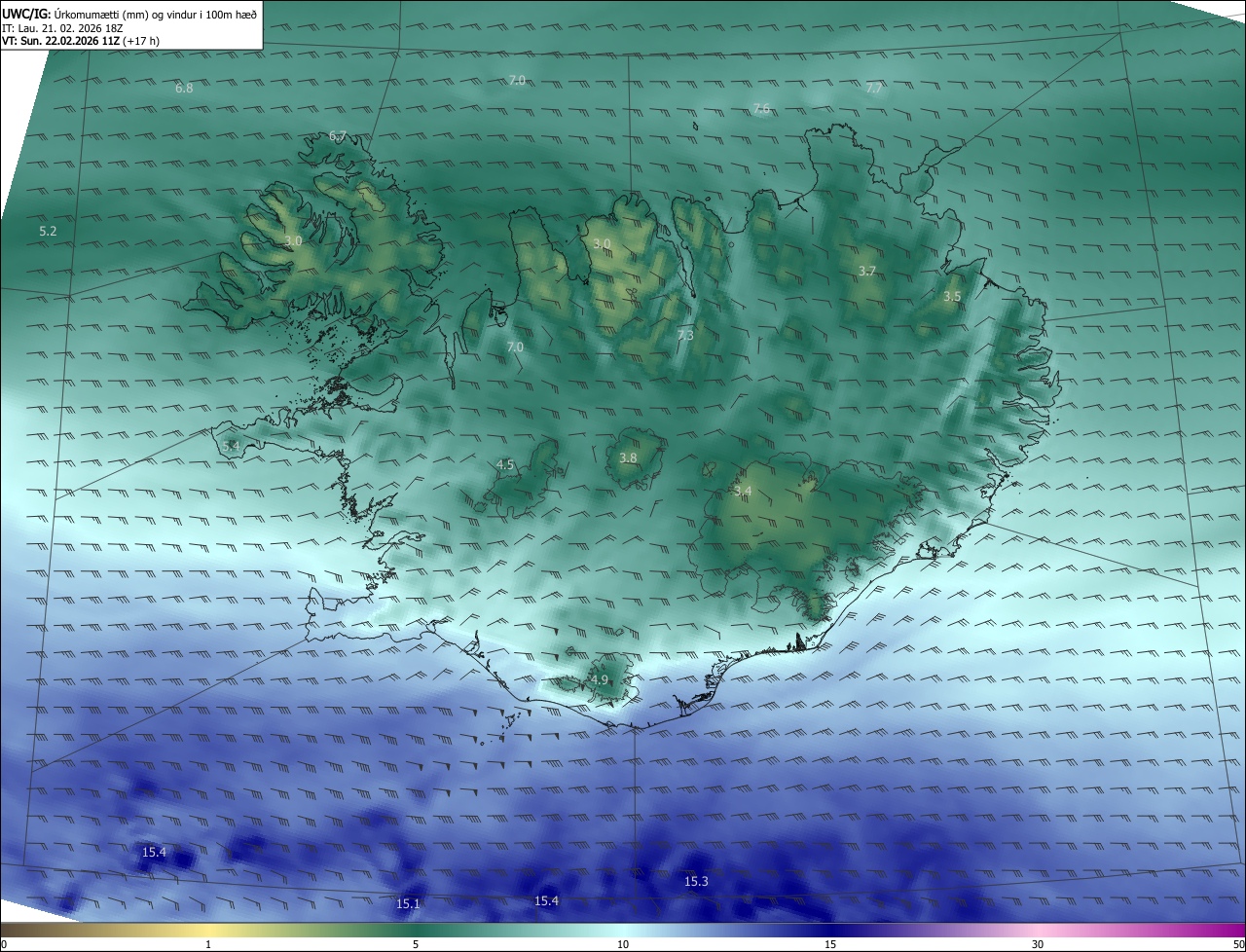The image size is (1246, 952).
Task: Click the color scale tick labeled 5
Action: pos(416,944)
